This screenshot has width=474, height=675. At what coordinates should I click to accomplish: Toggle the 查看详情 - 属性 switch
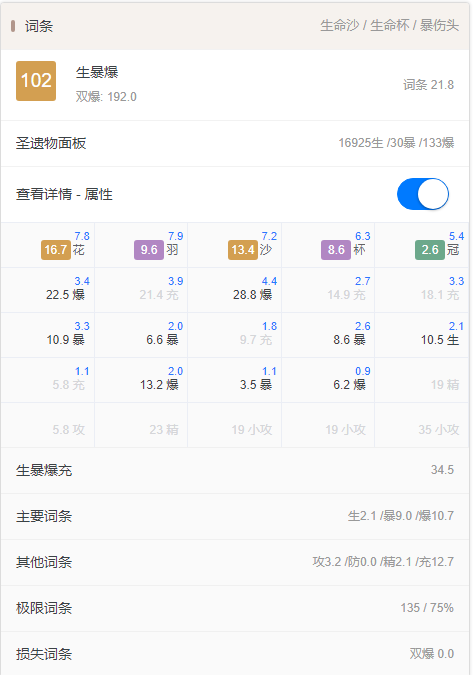pos(423,194)
